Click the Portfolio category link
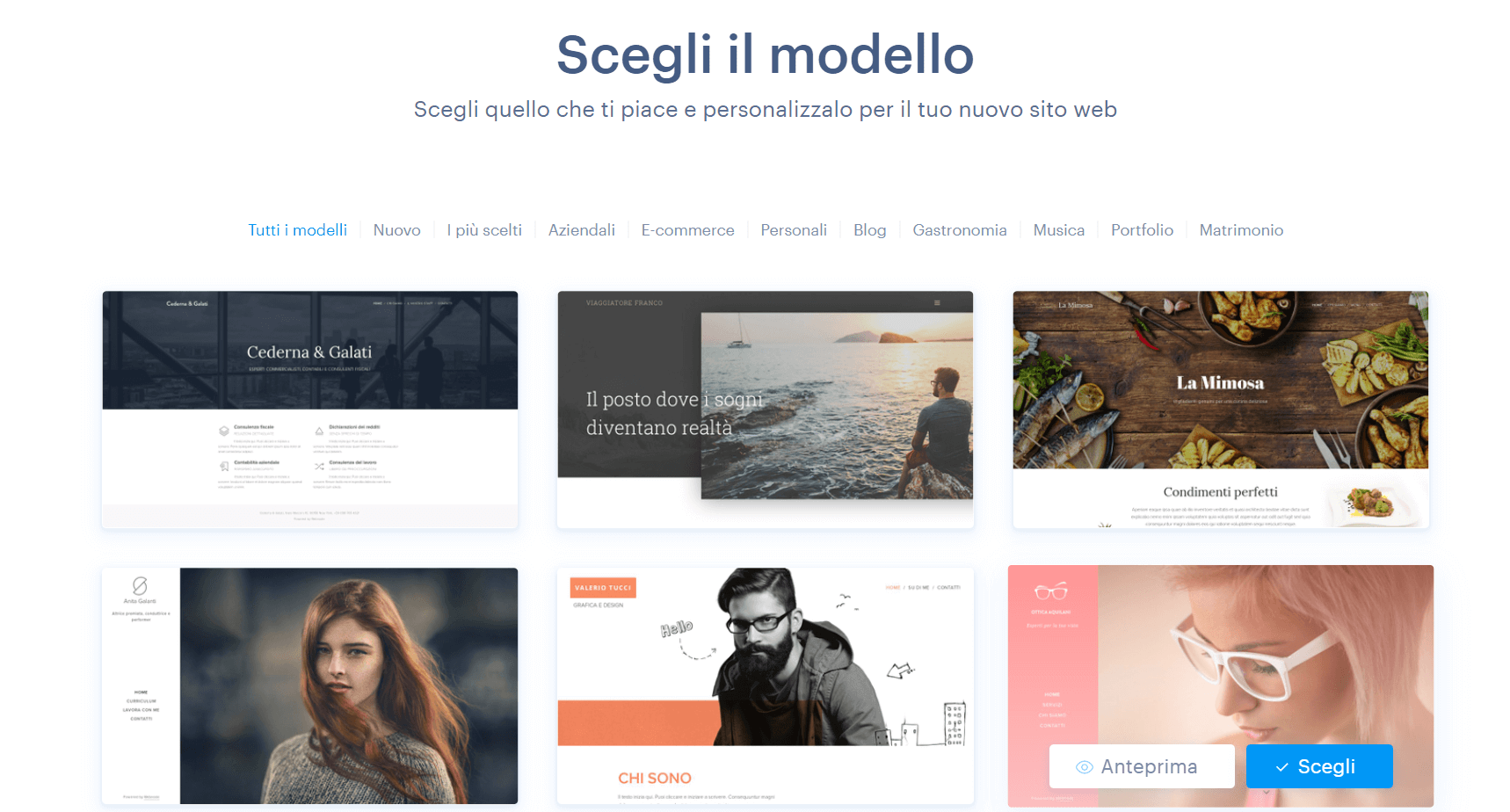The height and width of the screenshot is (812, 1510). pyautogui.click(x=1142, y=230)
